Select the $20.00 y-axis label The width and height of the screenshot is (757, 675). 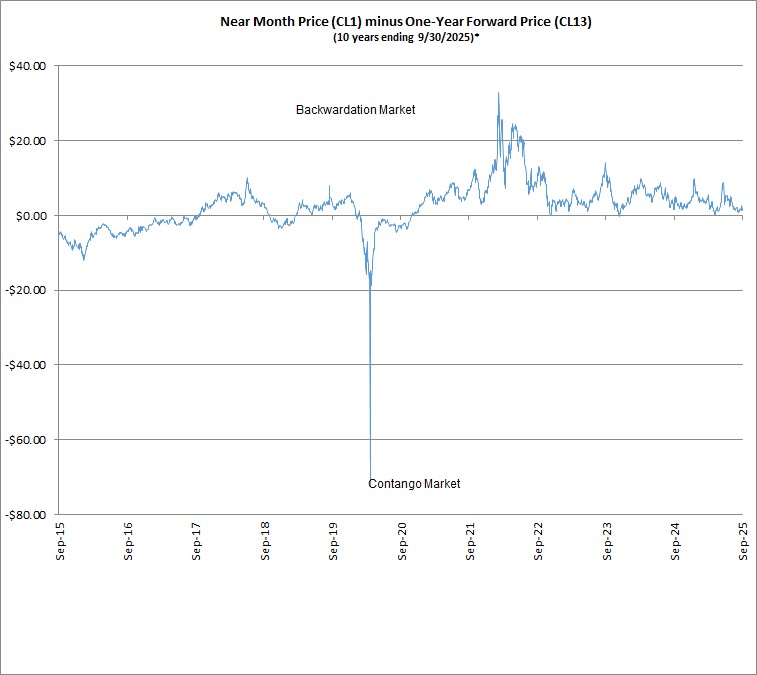click(x=28, y=141)
